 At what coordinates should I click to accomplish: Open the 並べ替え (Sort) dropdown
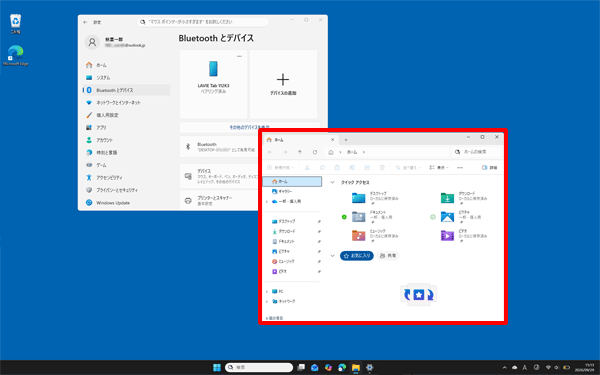pos(408,168)
